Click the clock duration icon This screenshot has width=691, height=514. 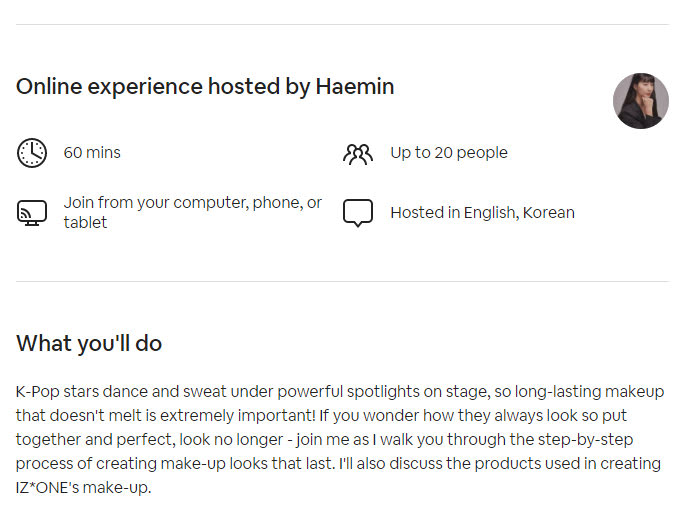point(32,153)
